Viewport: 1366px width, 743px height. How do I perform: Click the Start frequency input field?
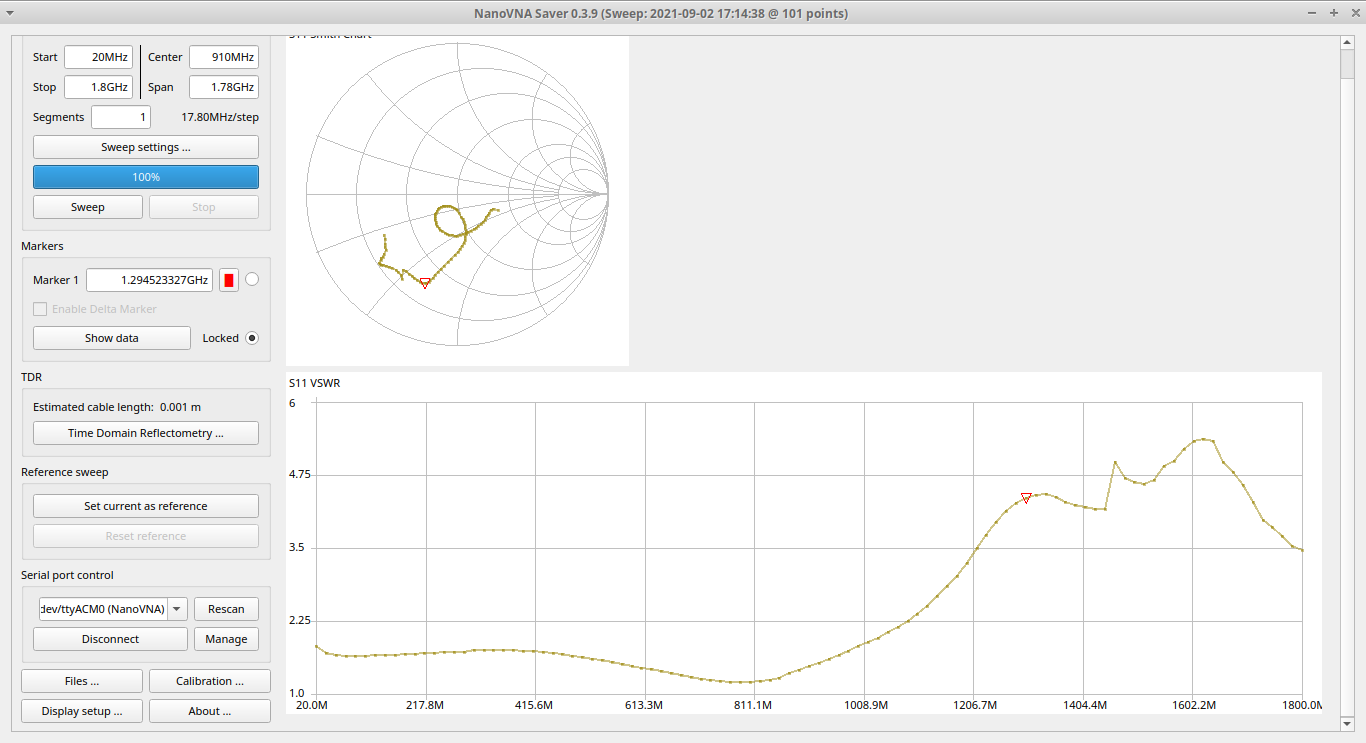coord(99,57)
